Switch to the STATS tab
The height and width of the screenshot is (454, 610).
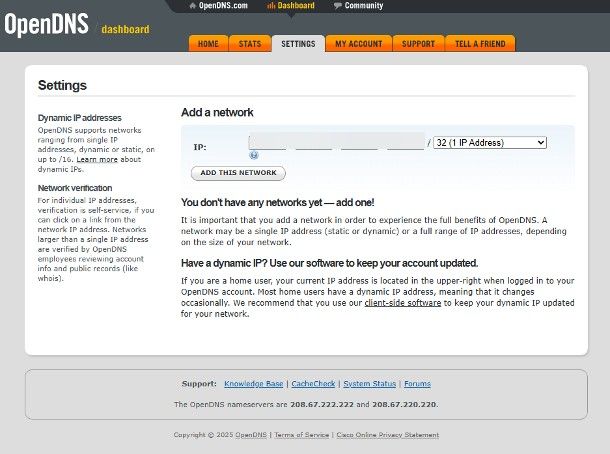pos(250,44)
